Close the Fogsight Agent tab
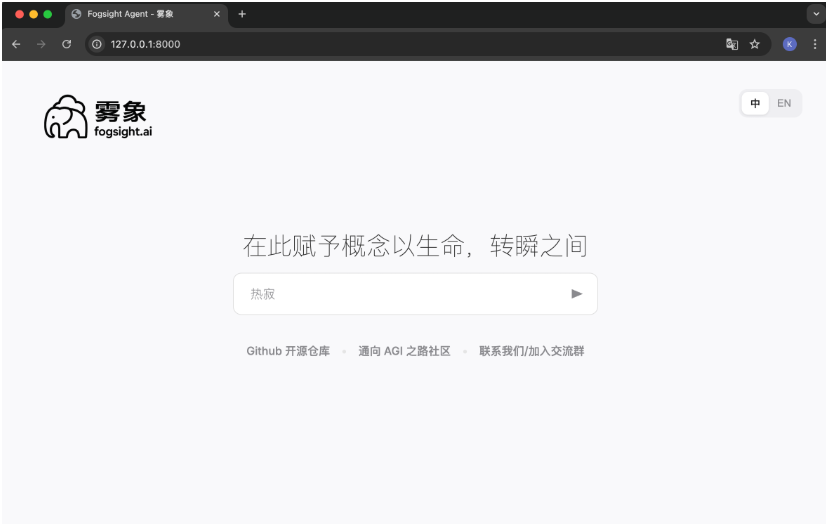The width and height of the screenshot is (826, 524). click(x=217, y=14)
